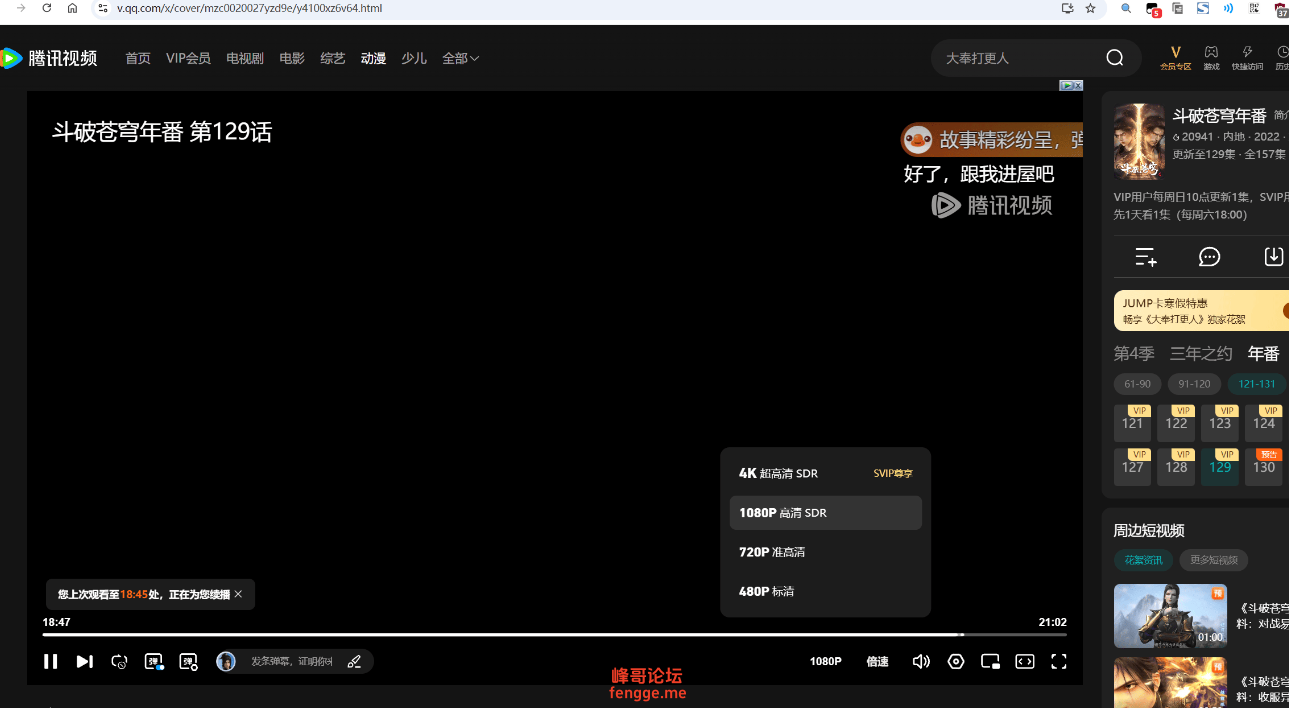This screenshot has height=708, width=1289.
Task: Open the 动漫 tab
Action: [373, 58]
